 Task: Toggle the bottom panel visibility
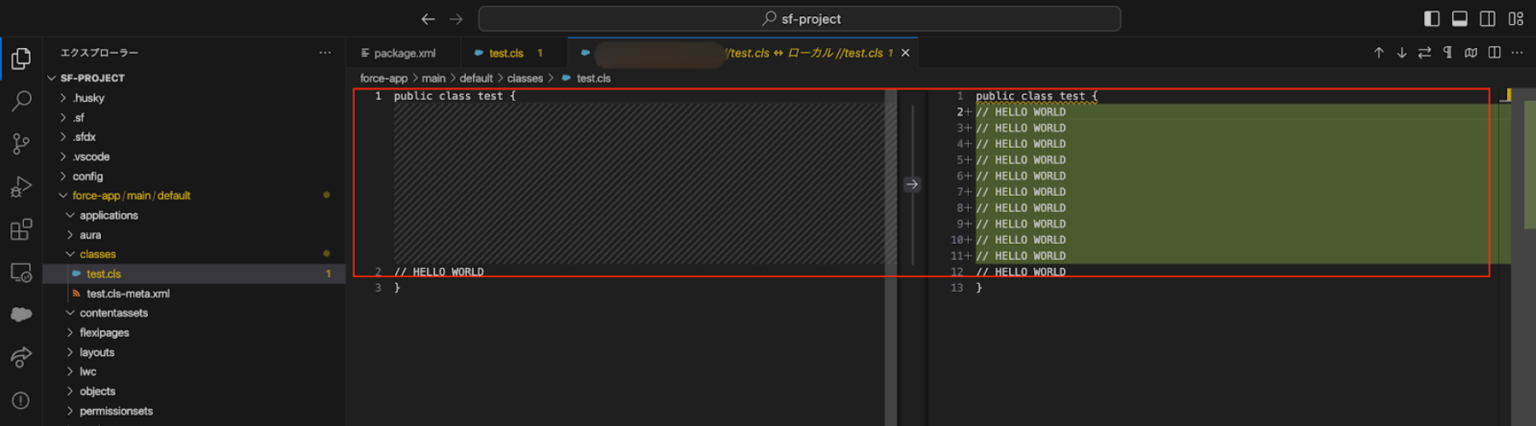1460,19
